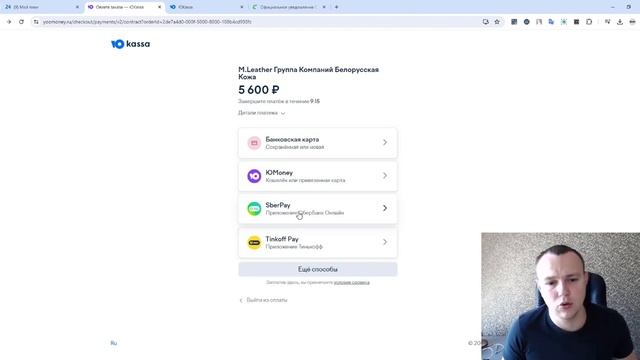The height and width of the screenshot is (360, 640).
Task: Choose 'ЮMoney' payment method label
Action: point(279,173)
